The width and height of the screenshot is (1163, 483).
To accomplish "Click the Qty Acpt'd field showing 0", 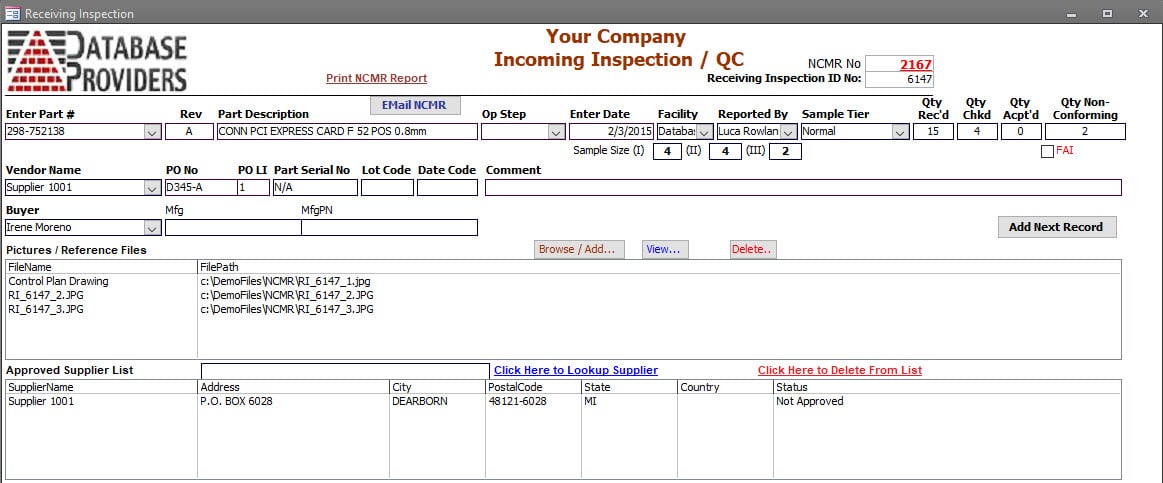I will pos(1021,132).
